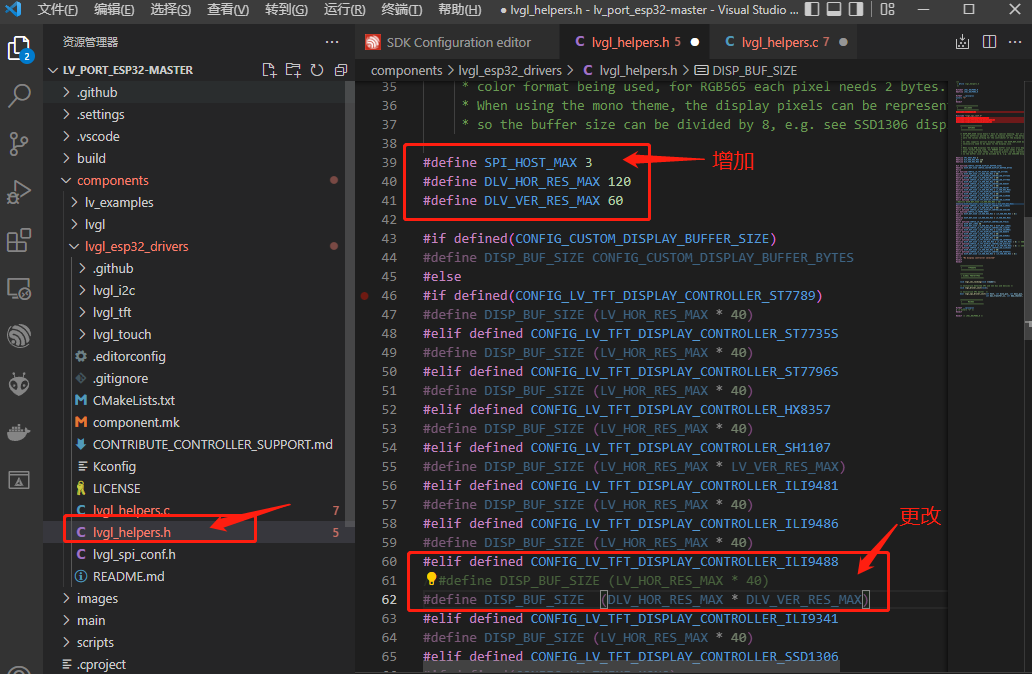
Task: Place cursor on line 62 code
Action: (x=645, y=600)
